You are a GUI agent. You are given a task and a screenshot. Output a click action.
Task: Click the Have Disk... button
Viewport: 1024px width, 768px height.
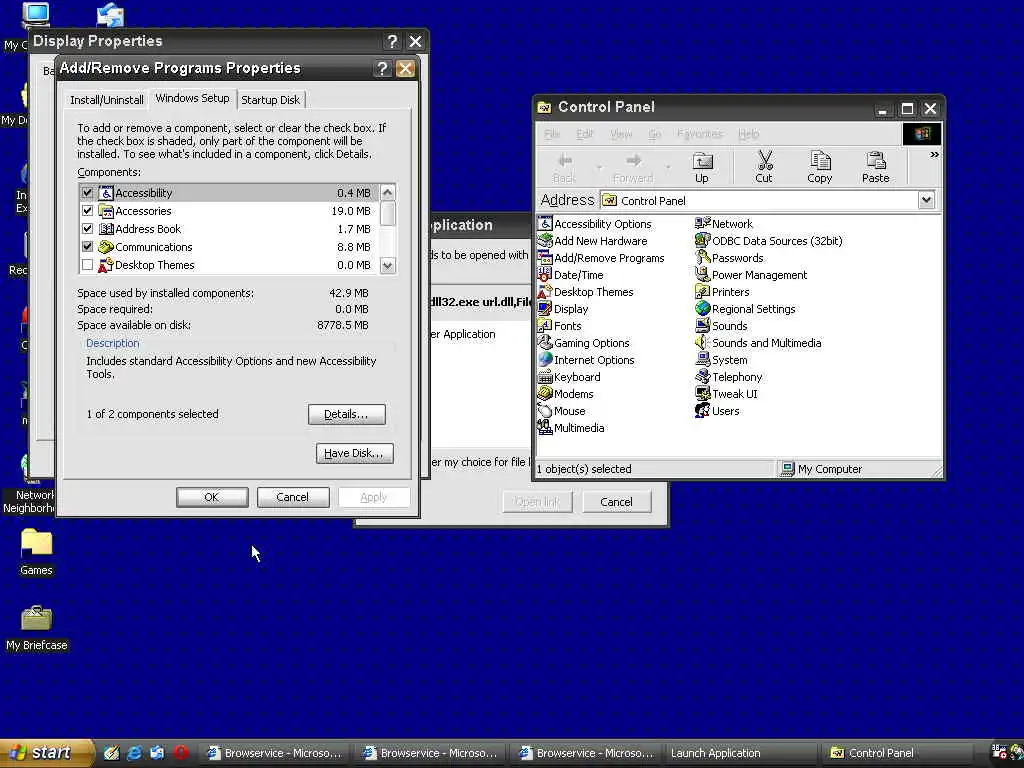(355, 453)
